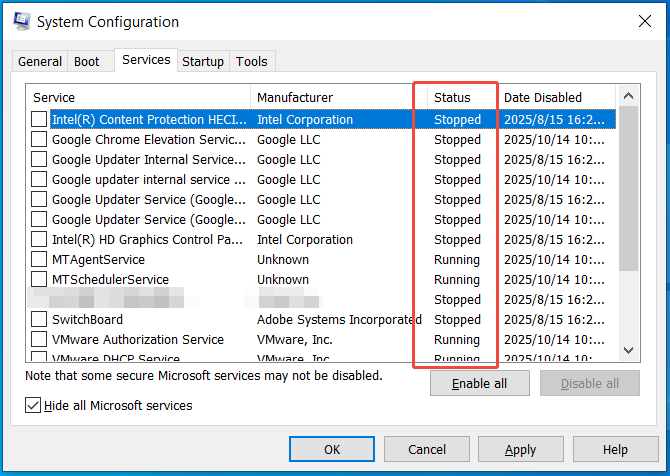
Task: Uncheck Hide all Microsoft services
Action: coord(33,405)
